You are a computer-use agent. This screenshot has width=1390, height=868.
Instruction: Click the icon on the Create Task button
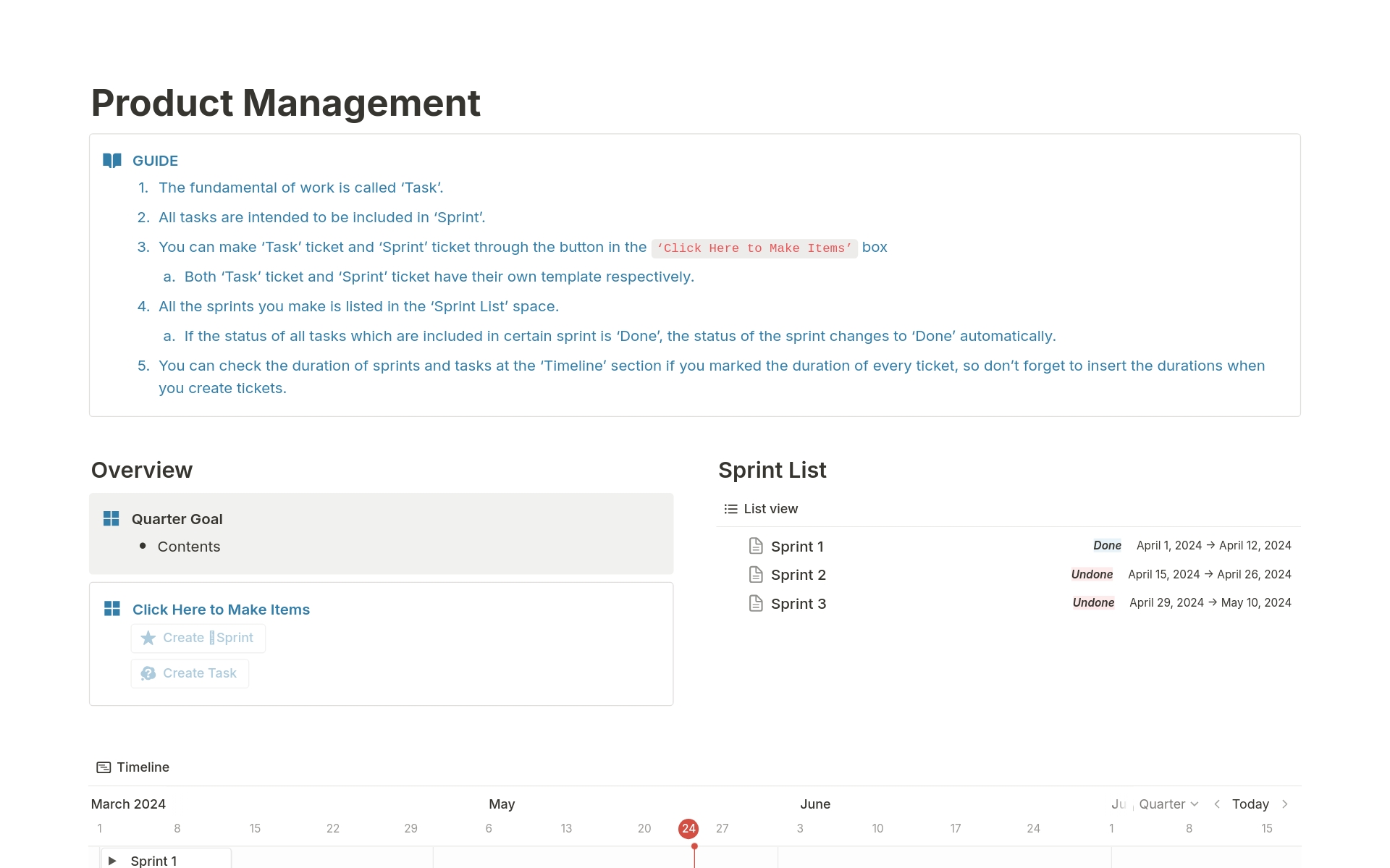coord(148,673)
